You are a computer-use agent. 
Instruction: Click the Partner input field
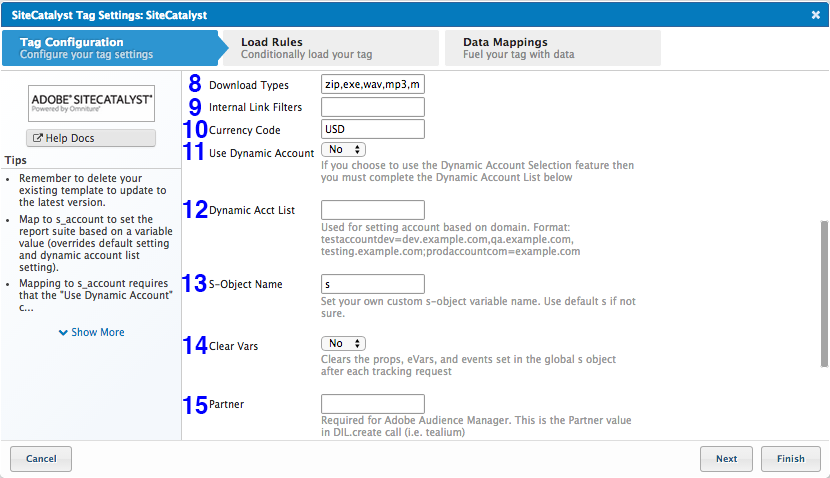[373, 404]
